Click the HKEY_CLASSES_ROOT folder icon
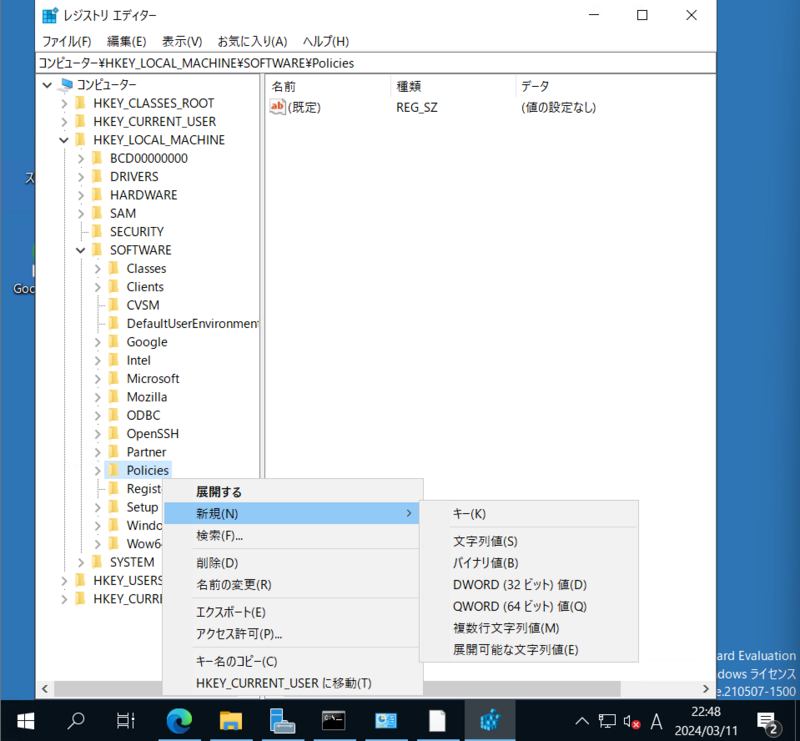Screen dimensions: 800x741 click(80, 103)
